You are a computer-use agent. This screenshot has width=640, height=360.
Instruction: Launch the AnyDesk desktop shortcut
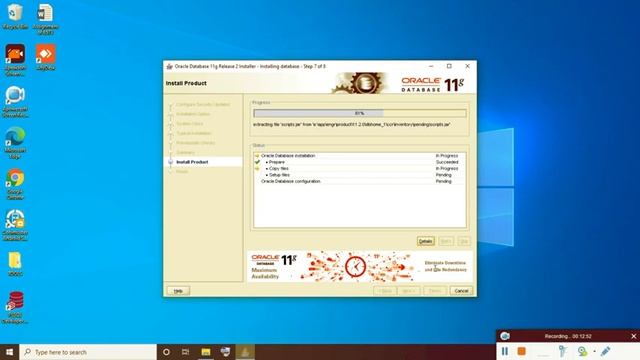pos(45,57)
